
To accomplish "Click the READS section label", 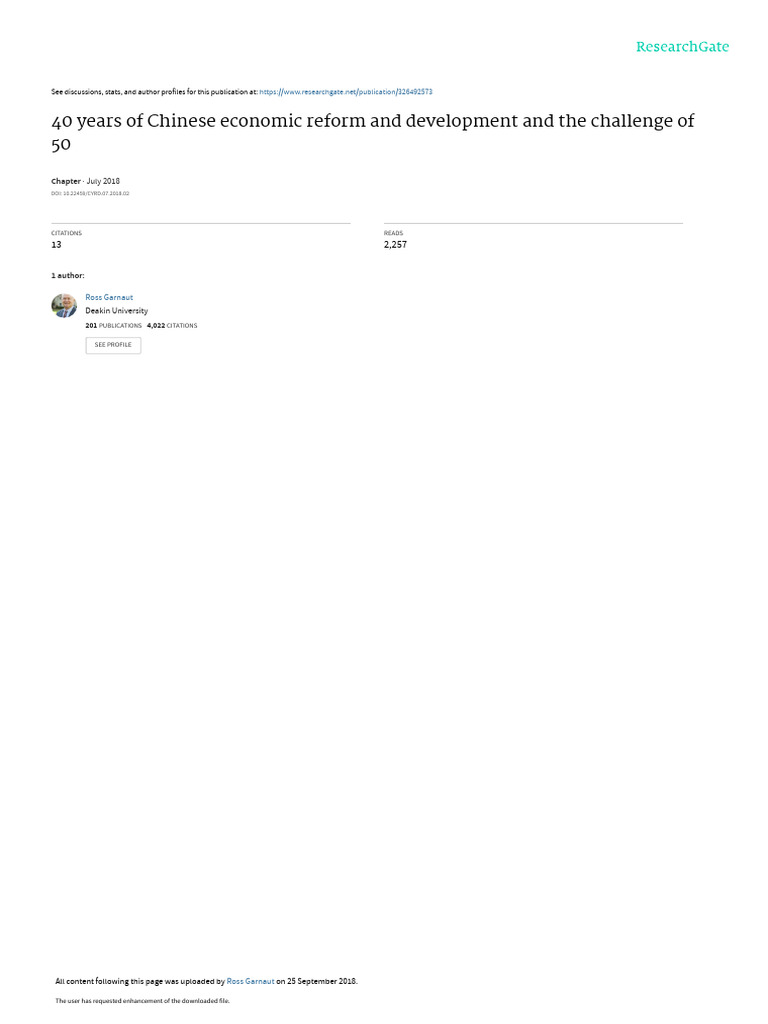I will point(393,233).
